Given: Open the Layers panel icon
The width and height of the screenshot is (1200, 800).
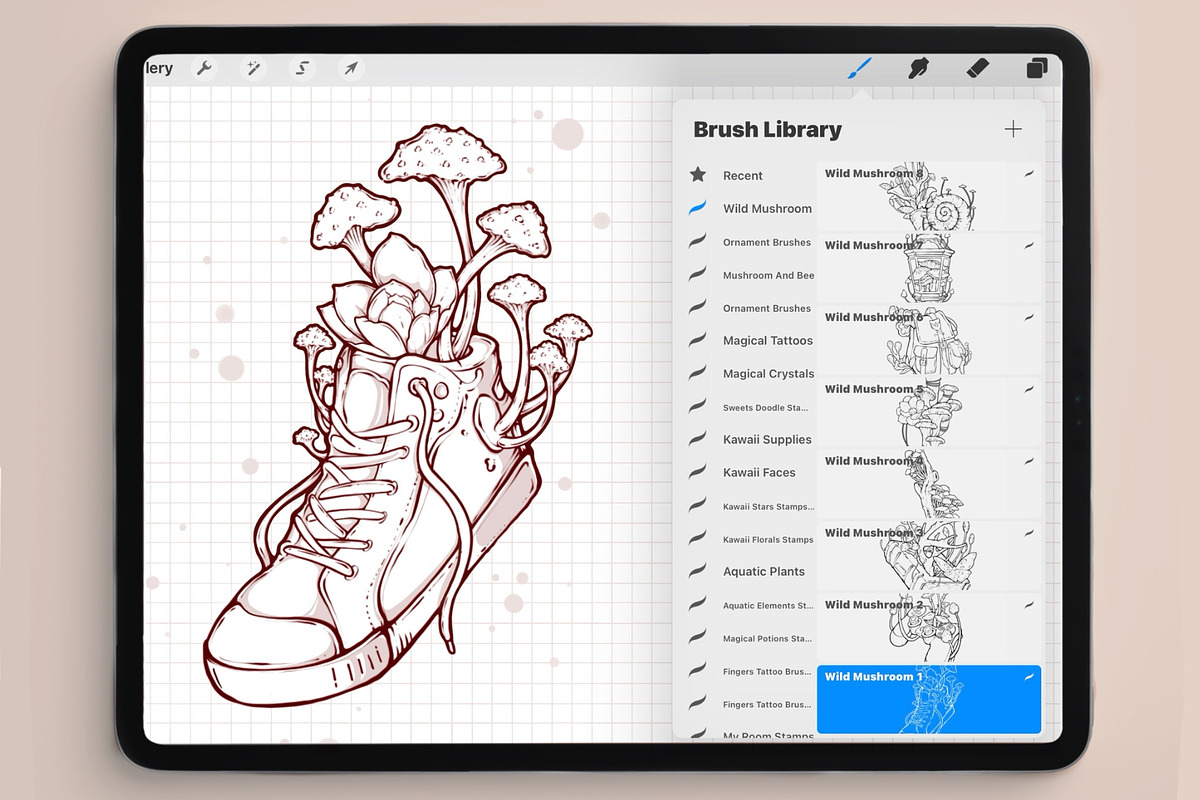Looking at the screenshot, I should coord(1037,69).
